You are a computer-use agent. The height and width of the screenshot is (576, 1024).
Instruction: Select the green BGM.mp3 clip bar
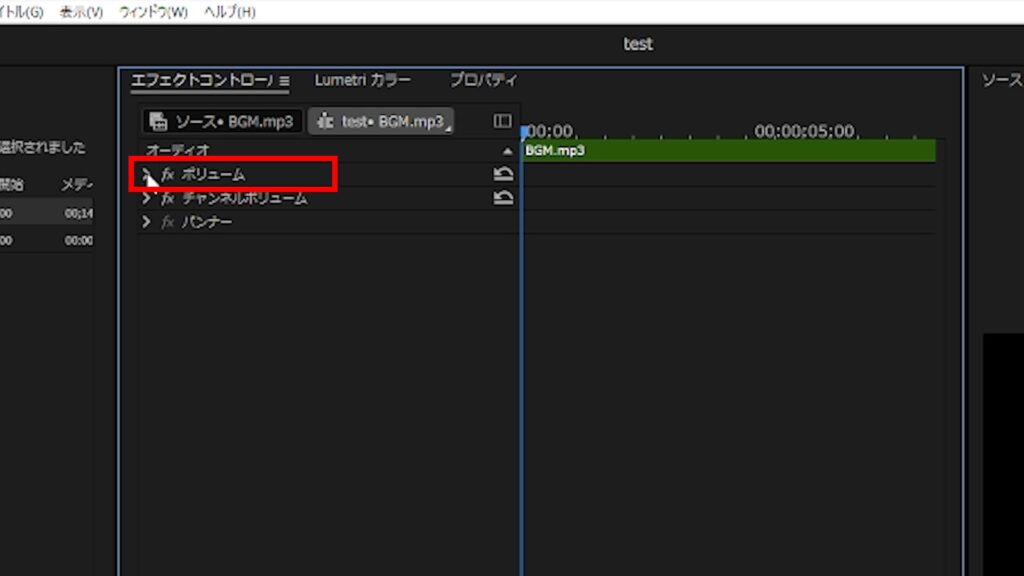click(x=730, y=151)
